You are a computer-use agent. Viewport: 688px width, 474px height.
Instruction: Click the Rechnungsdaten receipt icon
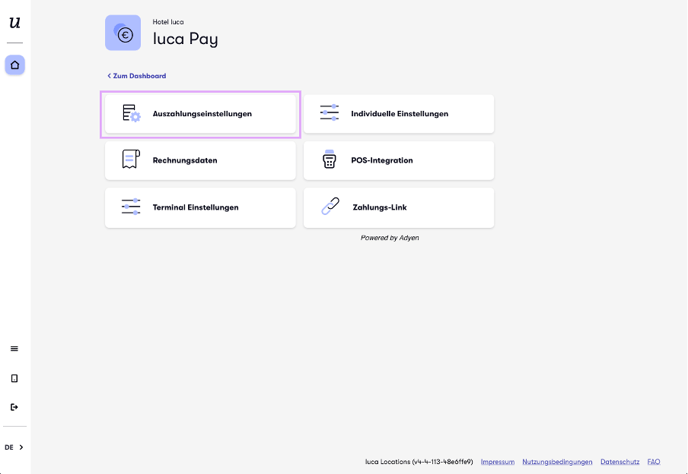click(x=131, y=159)
